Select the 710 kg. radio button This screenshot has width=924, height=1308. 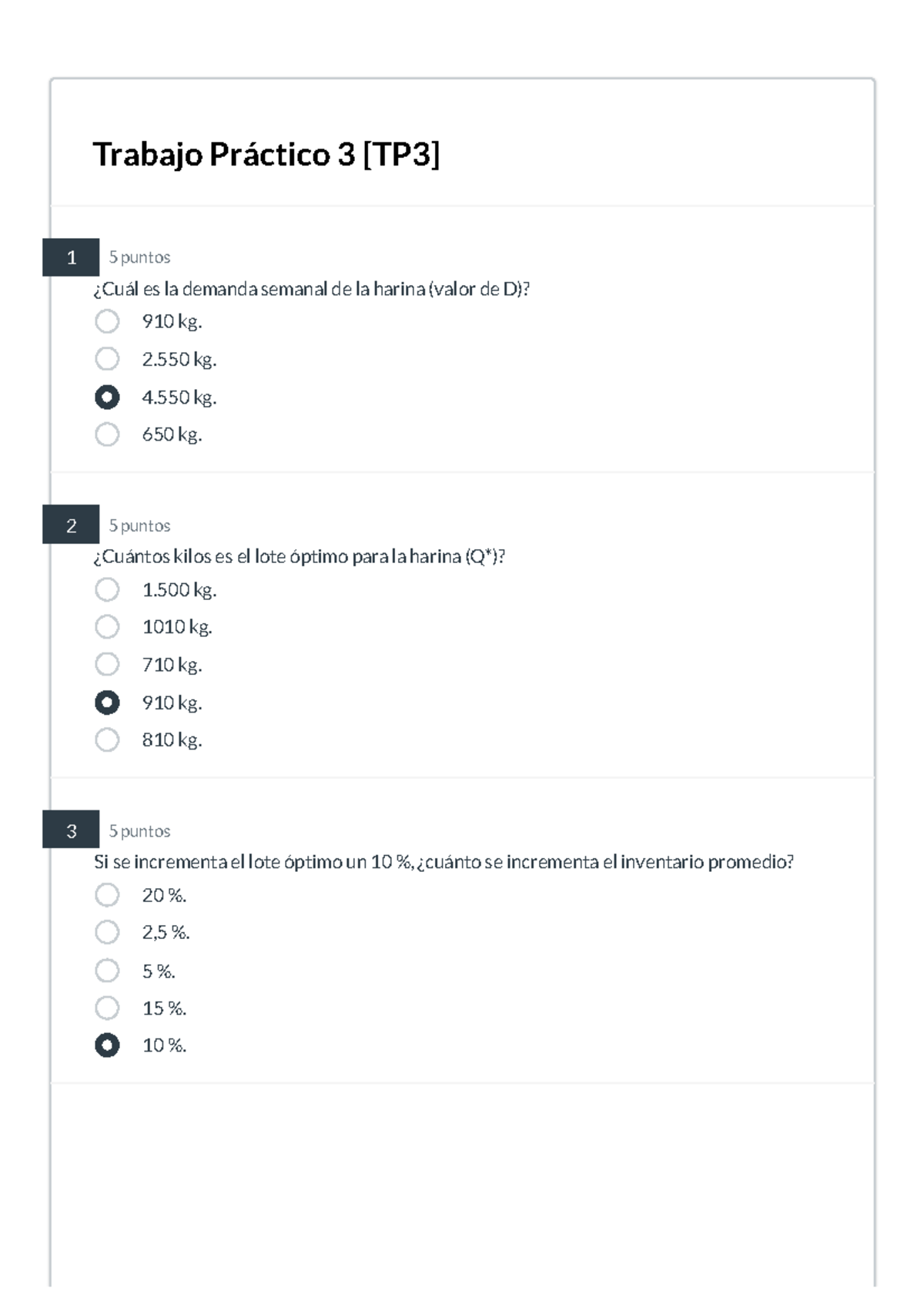(107, 665)
